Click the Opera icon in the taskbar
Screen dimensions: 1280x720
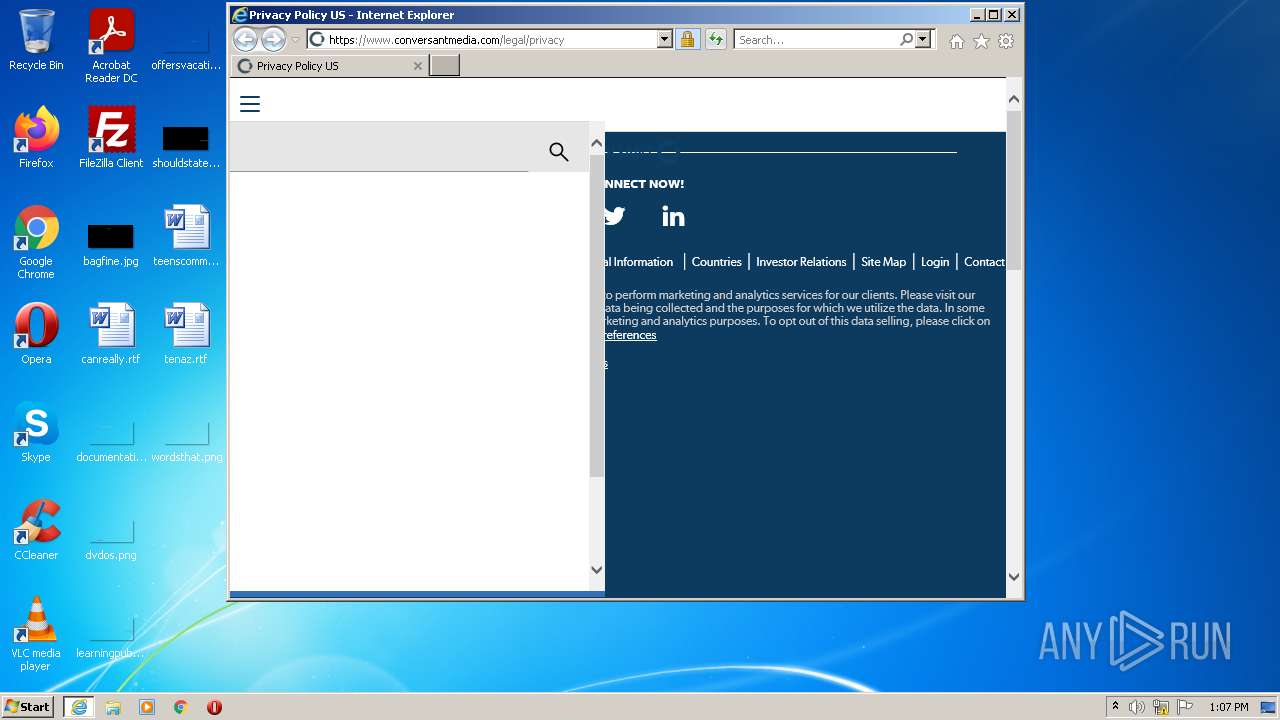tap(214, 707)
